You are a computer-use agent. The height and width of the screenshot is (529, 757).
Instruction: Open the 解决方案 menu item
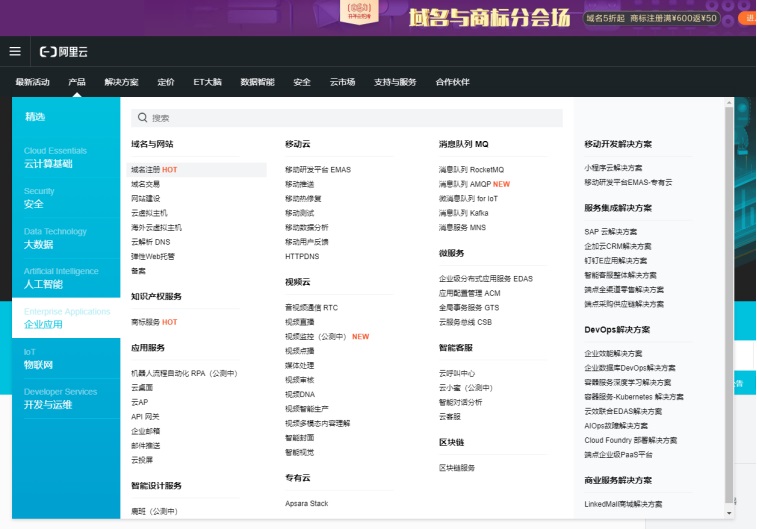(122, 82)
